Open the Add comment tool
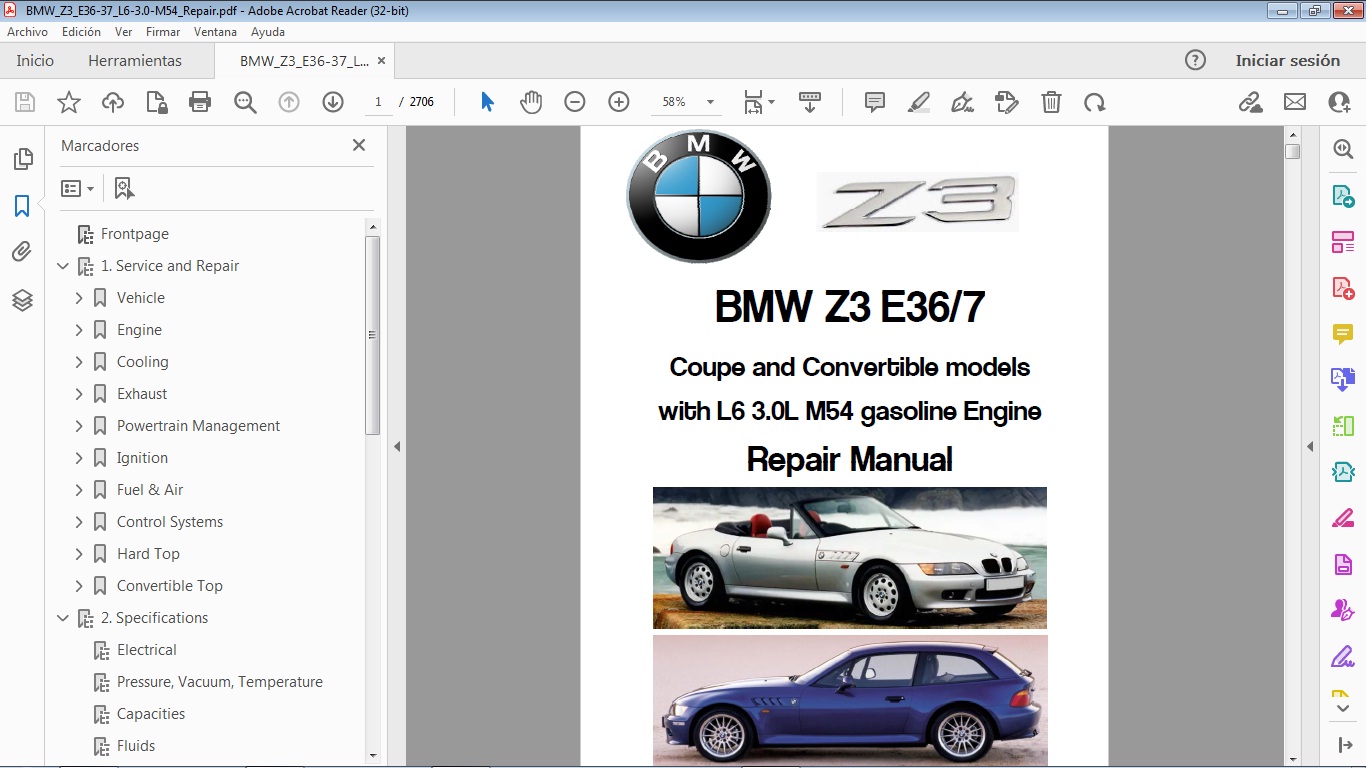 875,102
